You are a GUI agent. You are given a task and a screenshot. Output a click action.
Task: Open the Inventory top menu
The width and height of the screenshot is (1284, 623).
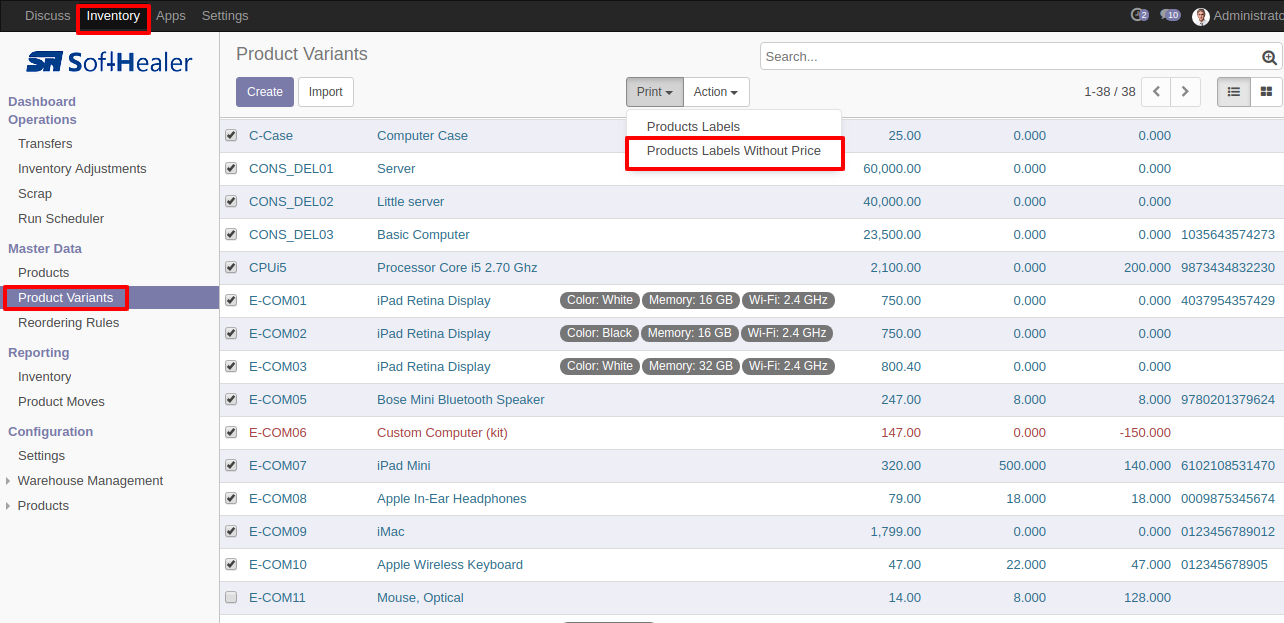click(x=113, y=16)
